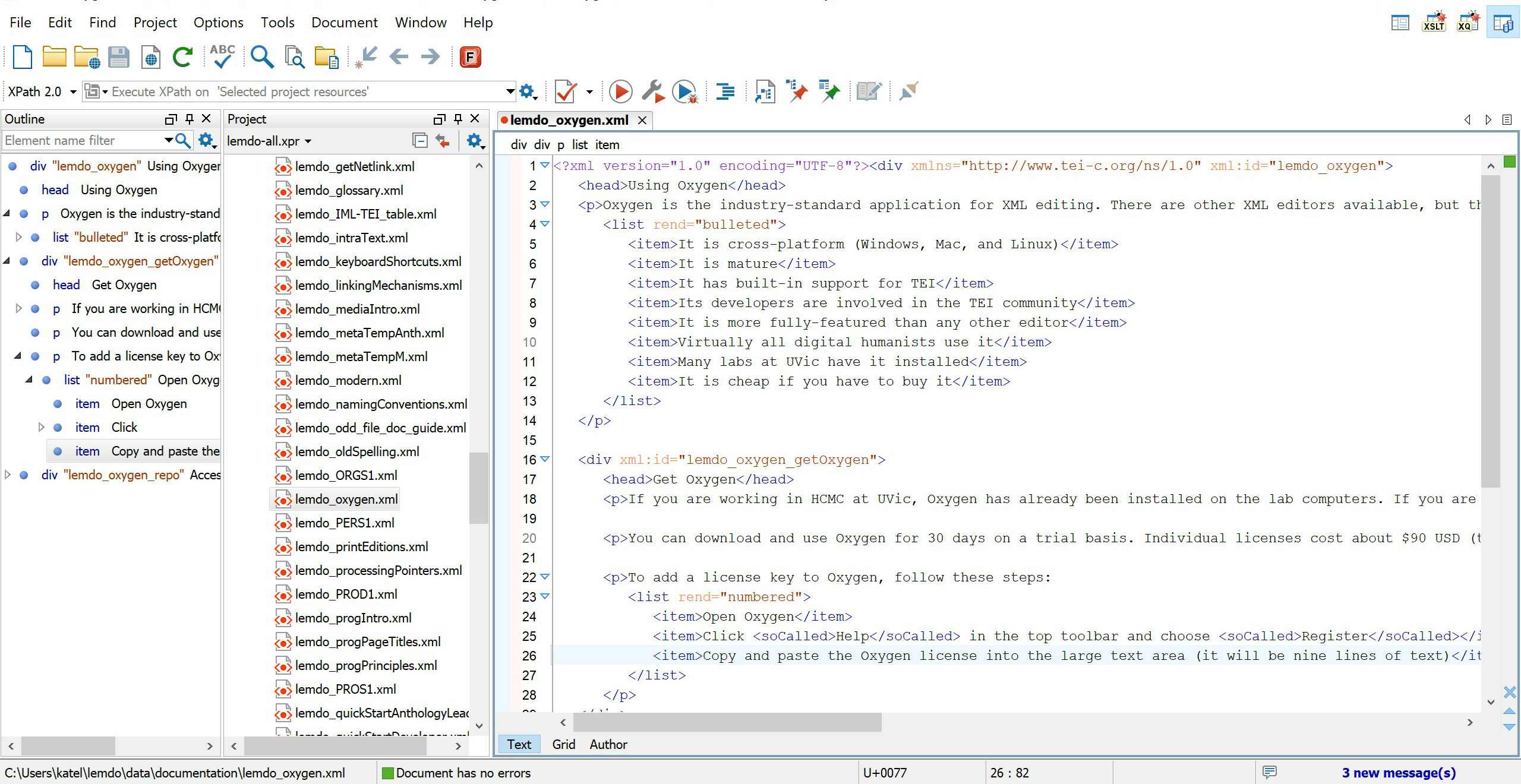Click the Find/Replace magnifier icon
This screenshot has width=1521, height=784.
pos(261,57)
